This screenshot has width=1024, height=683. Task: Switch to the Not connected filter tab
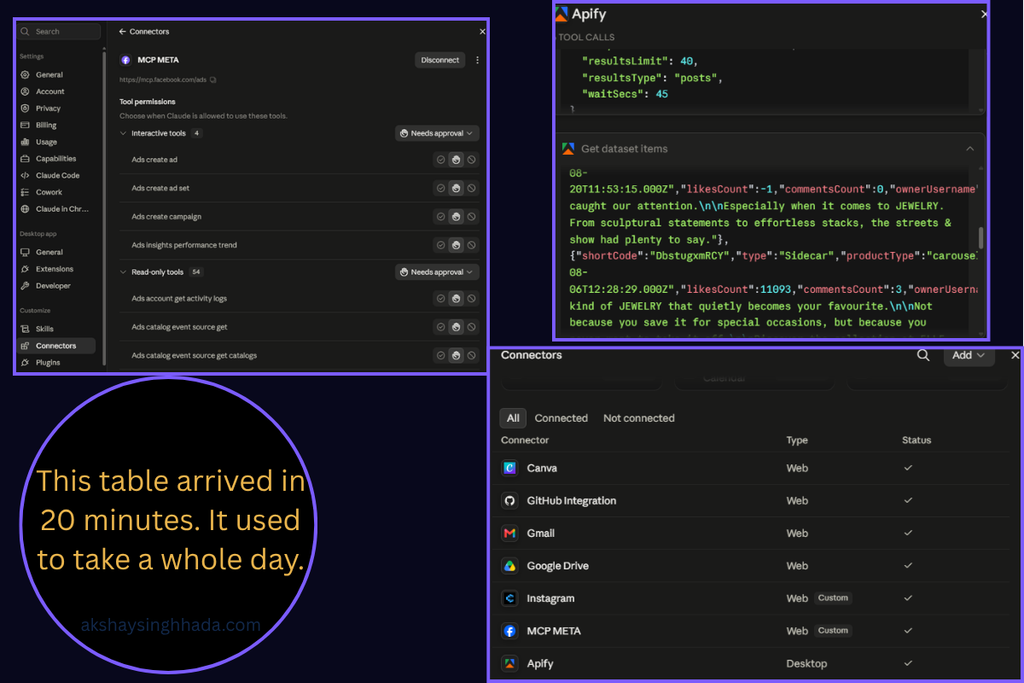pos(639,418)
